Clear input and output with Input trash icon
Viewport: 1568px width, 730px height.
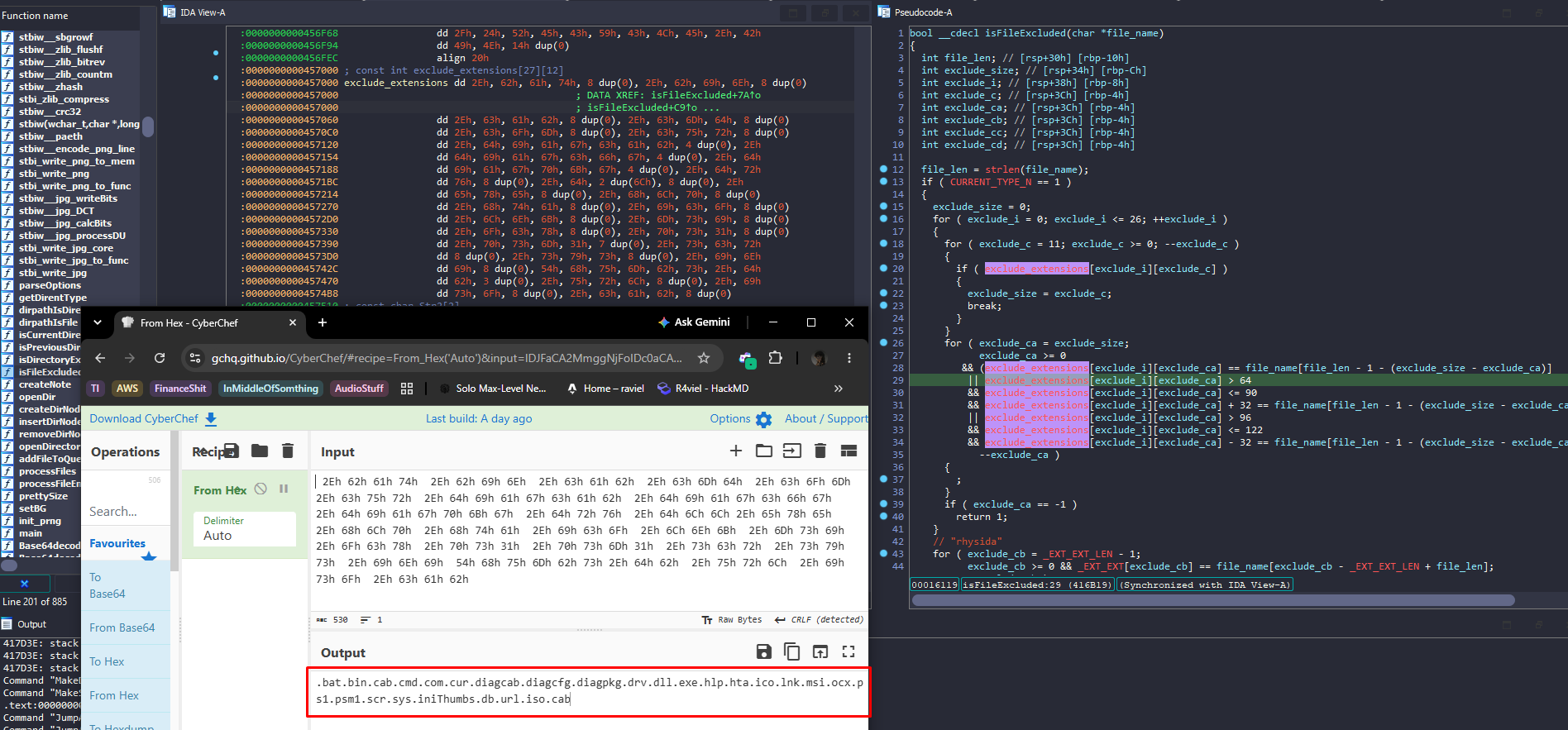[820, 451]
